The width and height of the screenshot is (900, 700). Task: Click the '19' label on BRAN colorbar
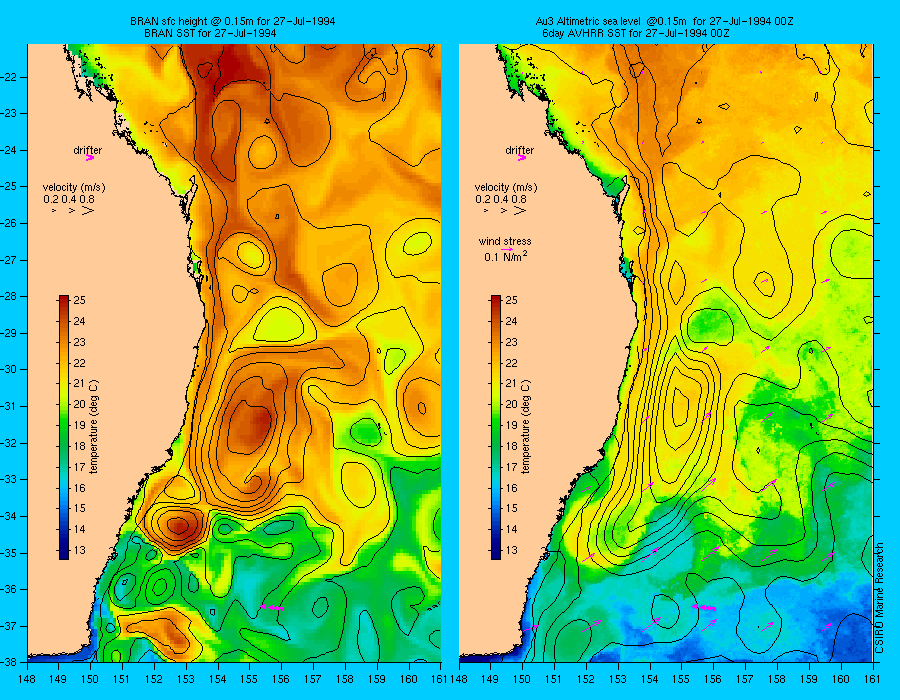point(79,425)
